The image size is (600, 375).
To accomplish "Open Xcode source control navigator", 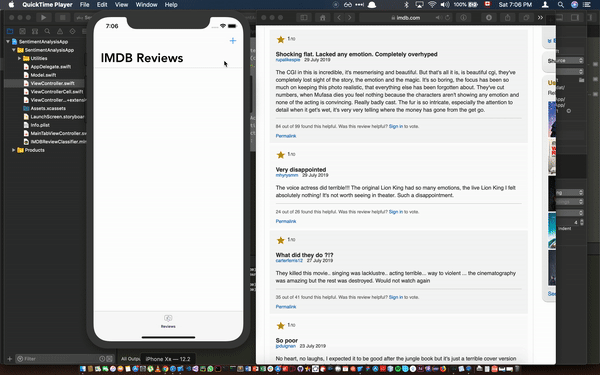I will click(23, 31).
